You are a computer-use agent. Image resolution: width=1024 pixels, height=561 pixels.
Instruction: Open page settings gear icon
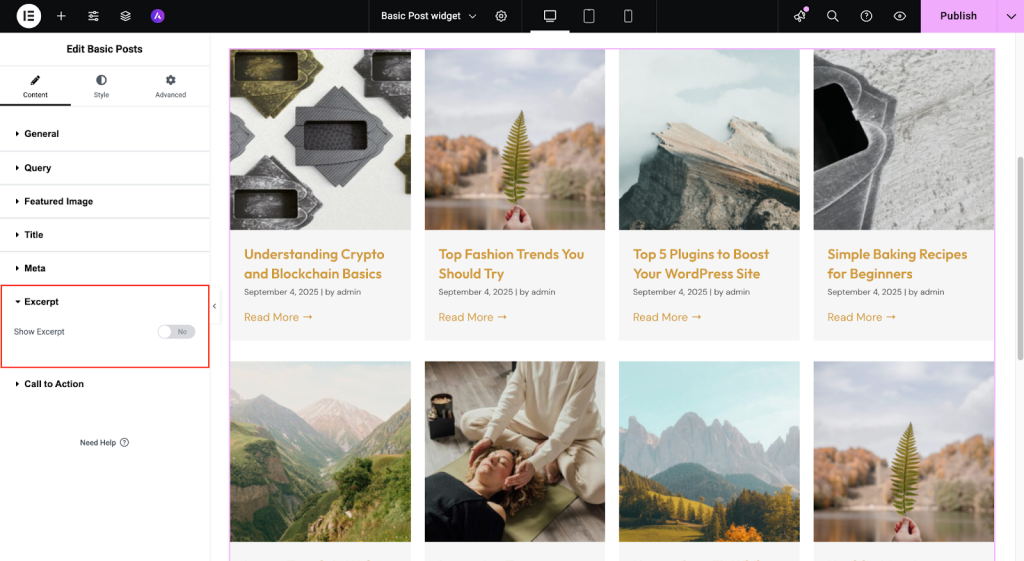[501, 16]
